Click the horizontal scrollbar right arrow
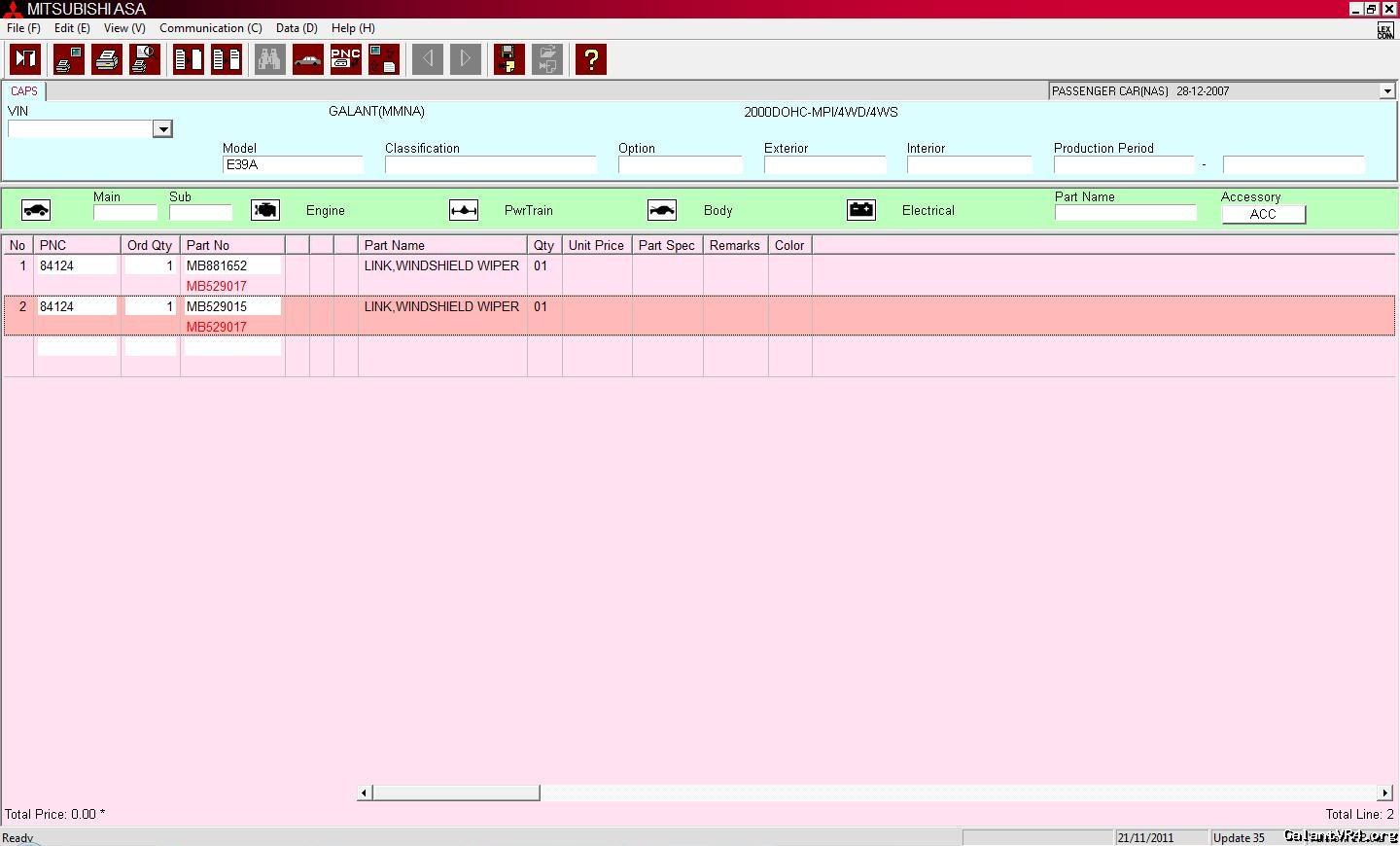The height and width of the screenshot is (846, 1400). [x=1384, y=793]
